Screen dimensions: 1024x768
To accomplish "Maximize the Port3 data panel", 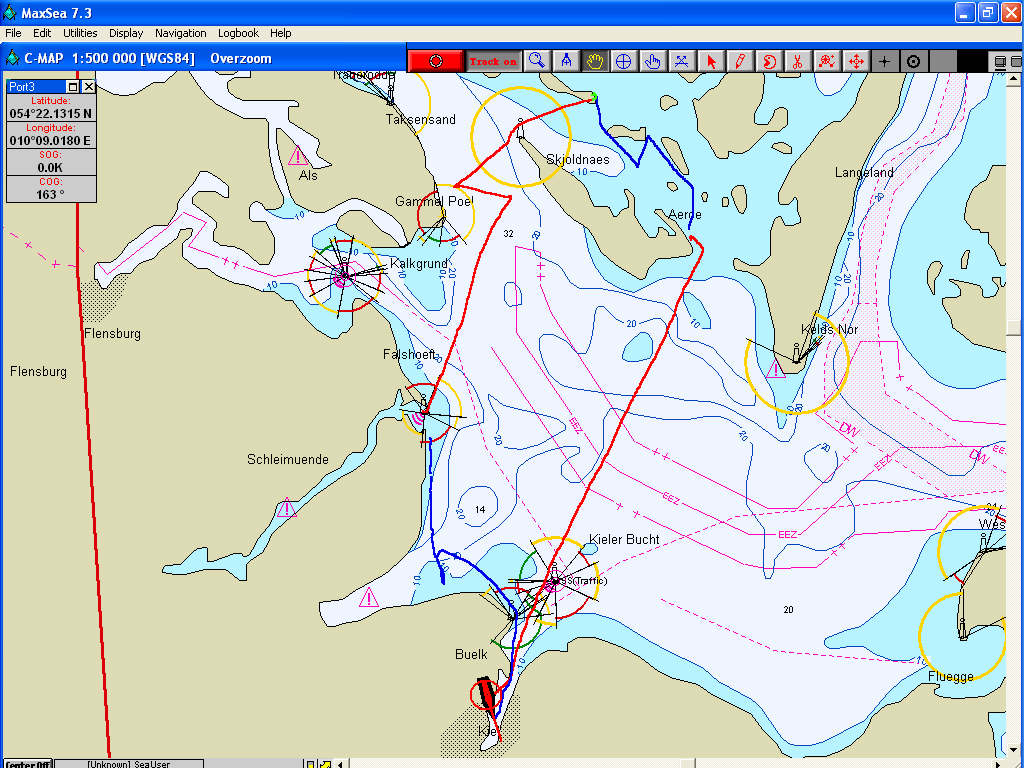I will (x=73, y=87).
